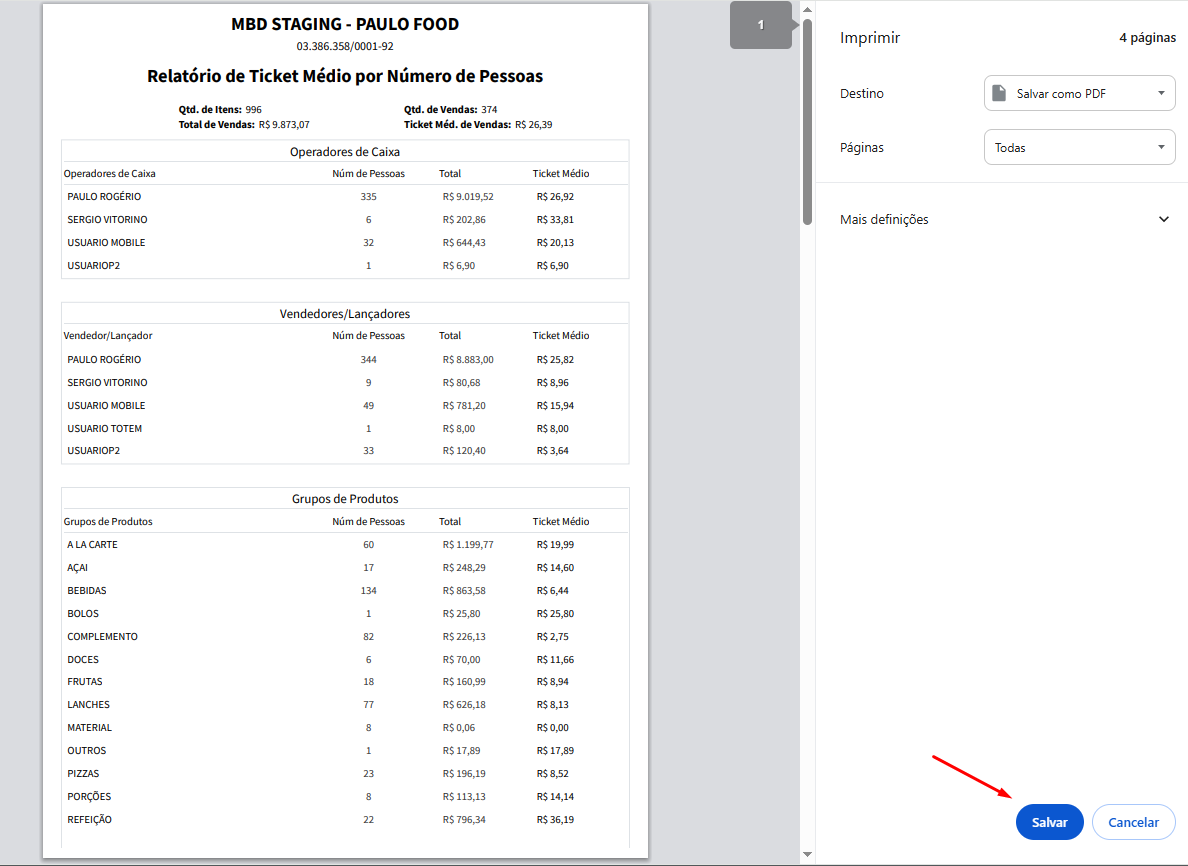
Task: Click the Vendedores/Lançadores section header
Action: [345, 314]
